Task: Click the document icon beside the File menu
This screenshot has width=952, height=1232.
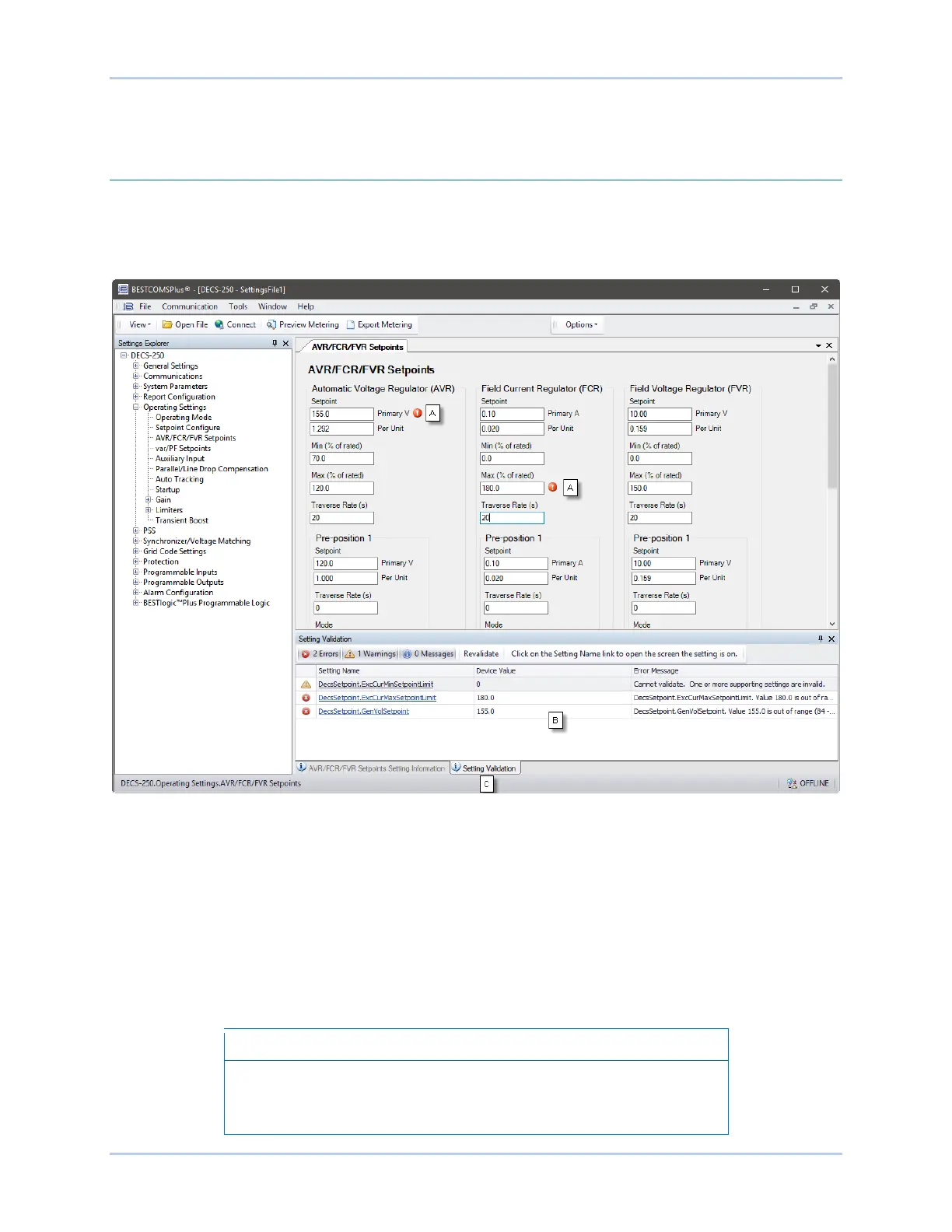Action: [129, 306]
